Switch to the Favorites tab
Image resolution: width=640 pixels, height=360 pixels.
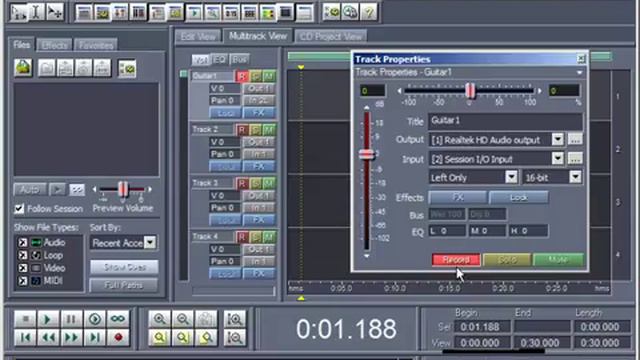click(96, 45)
